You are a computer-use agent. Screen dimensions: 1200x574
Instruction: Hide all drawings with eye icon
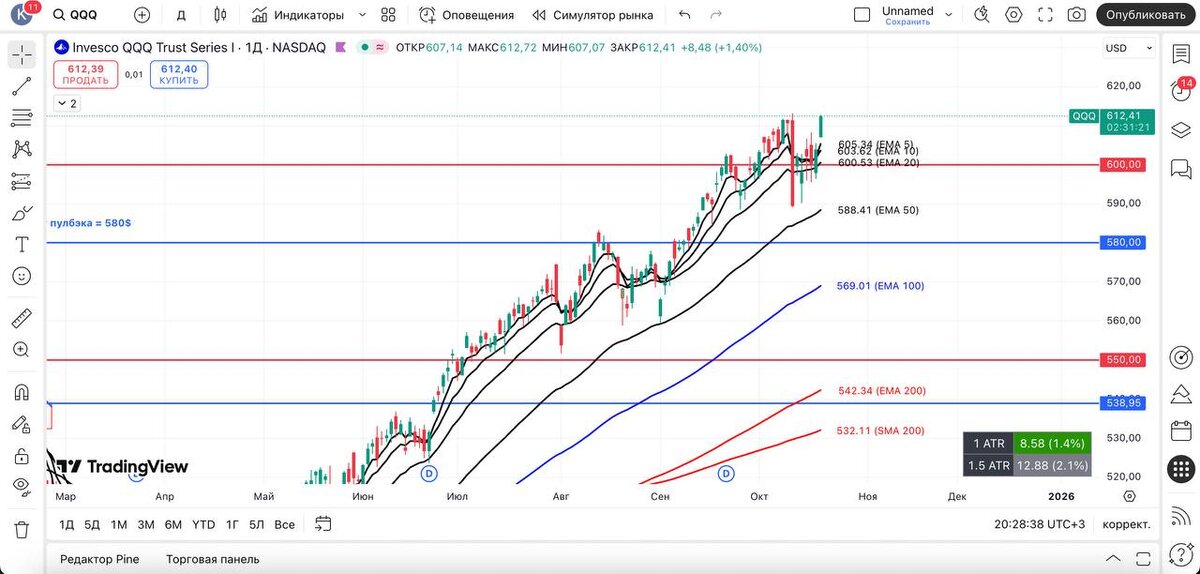coord(22,487)
